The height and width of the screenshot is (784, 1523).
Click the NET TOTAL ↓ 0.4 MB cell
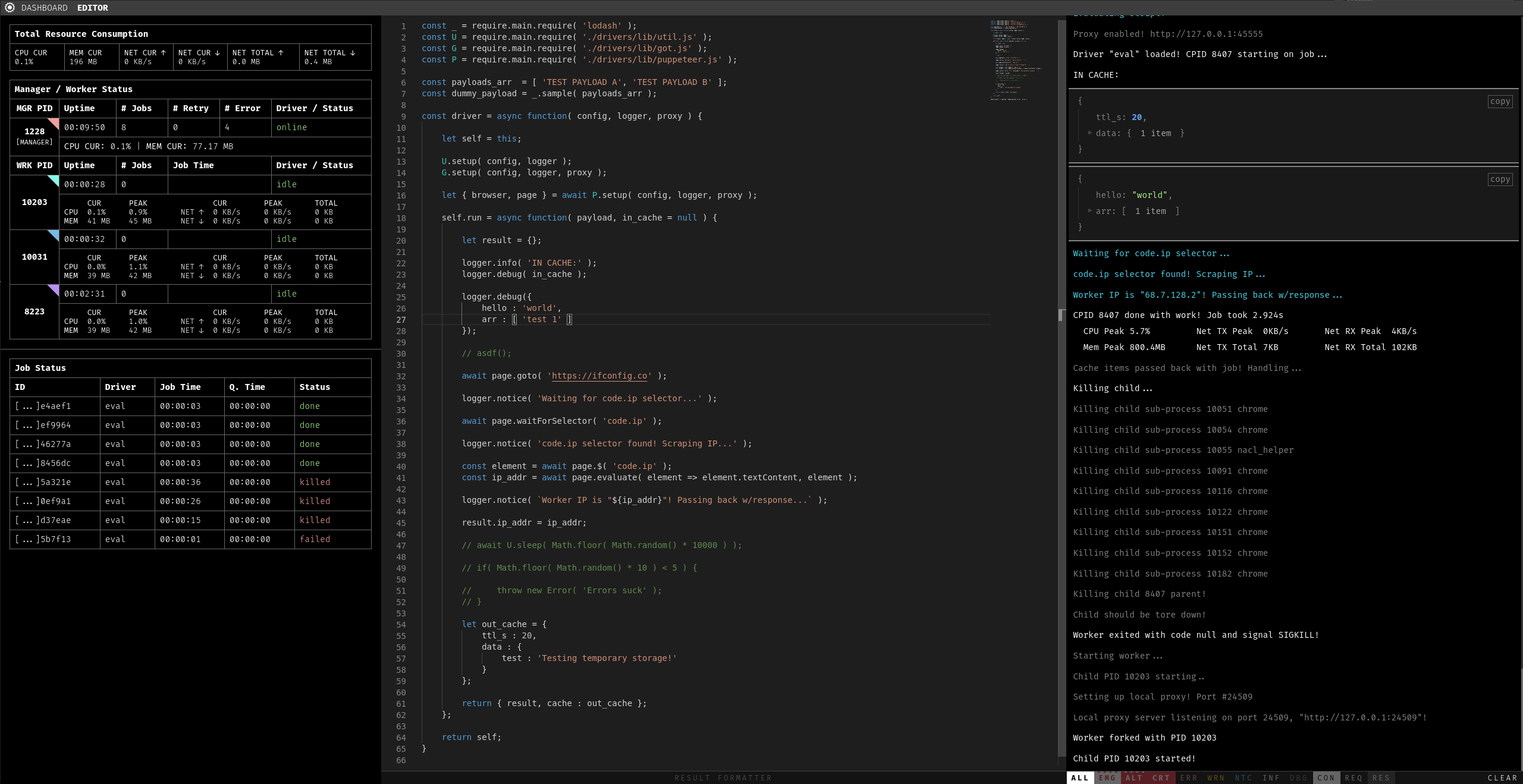coord(335,57)
